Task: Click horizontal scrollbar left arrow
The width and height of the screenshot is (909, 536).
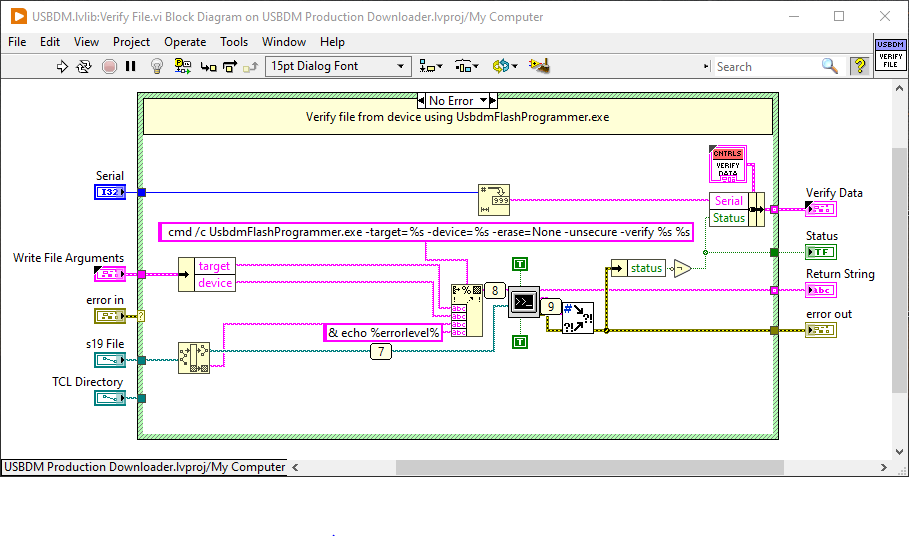Action: [295, 467]
